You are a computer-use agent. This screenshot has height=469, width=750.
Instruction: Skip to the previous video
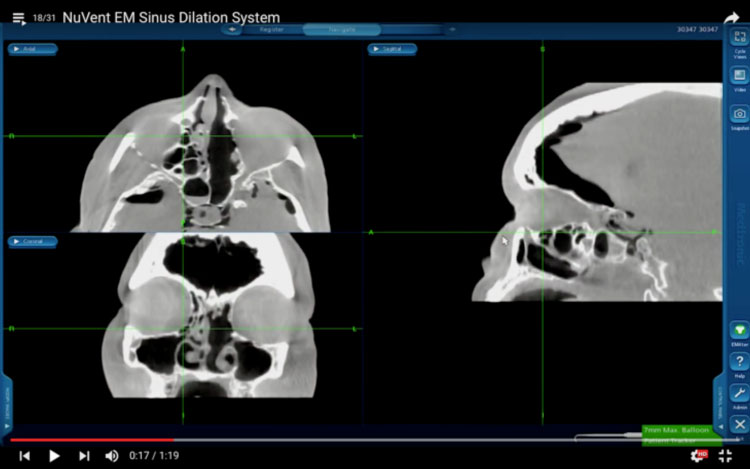pos(25,456)
